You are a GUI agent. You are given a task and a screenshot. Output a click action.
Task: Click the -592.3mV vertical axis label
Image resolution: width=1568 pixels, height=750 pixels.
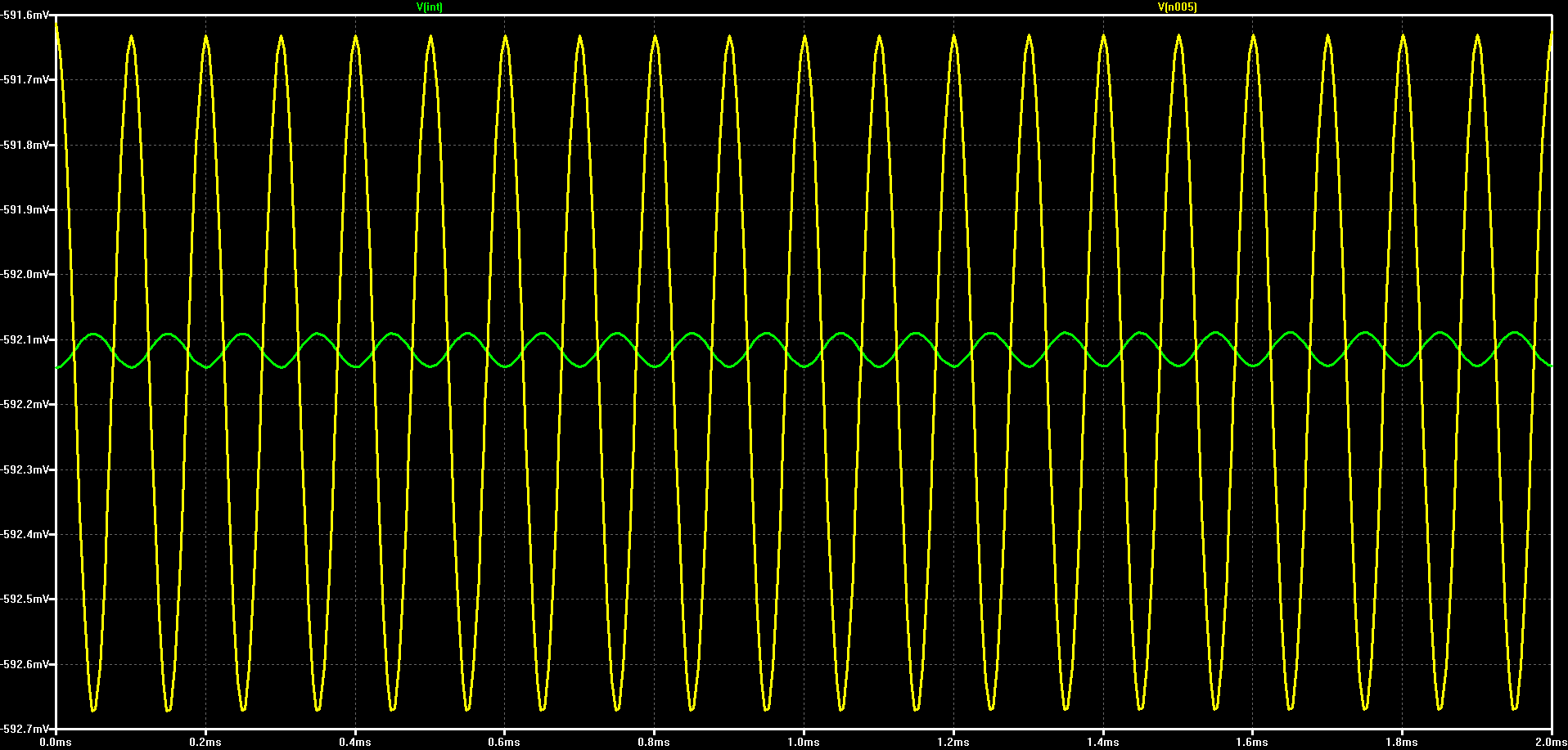[25, 470]
